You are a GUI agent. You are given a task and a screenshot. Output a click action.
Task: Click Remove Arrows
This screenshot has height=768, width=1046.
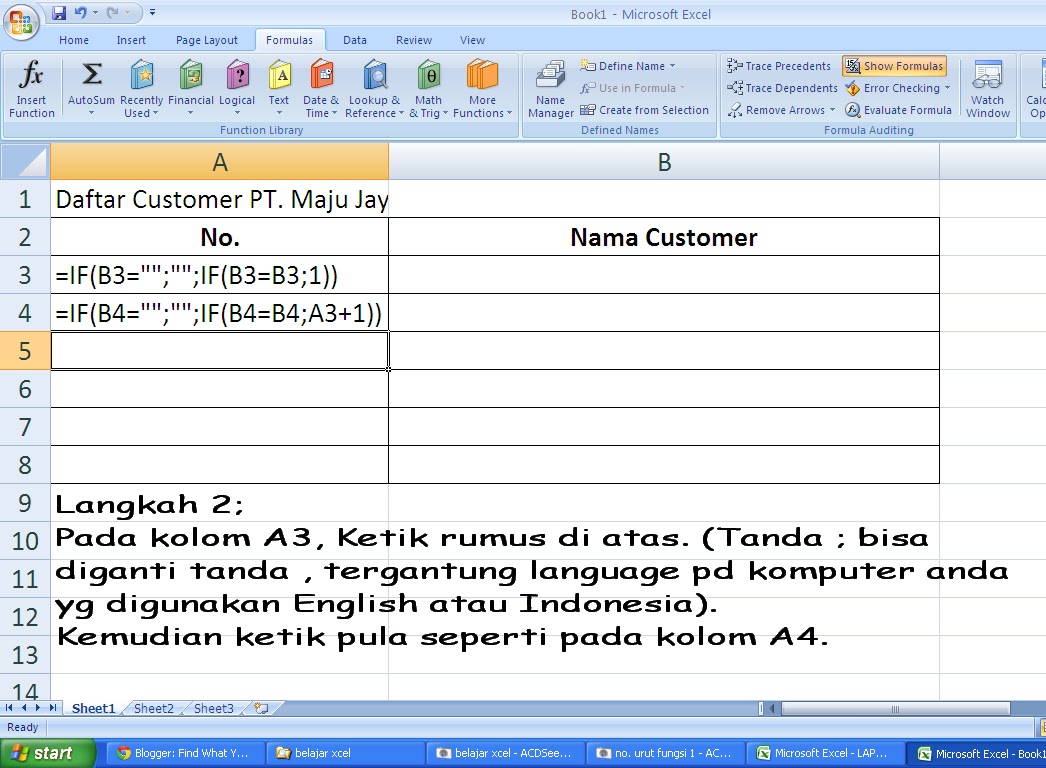click(780, 110)
